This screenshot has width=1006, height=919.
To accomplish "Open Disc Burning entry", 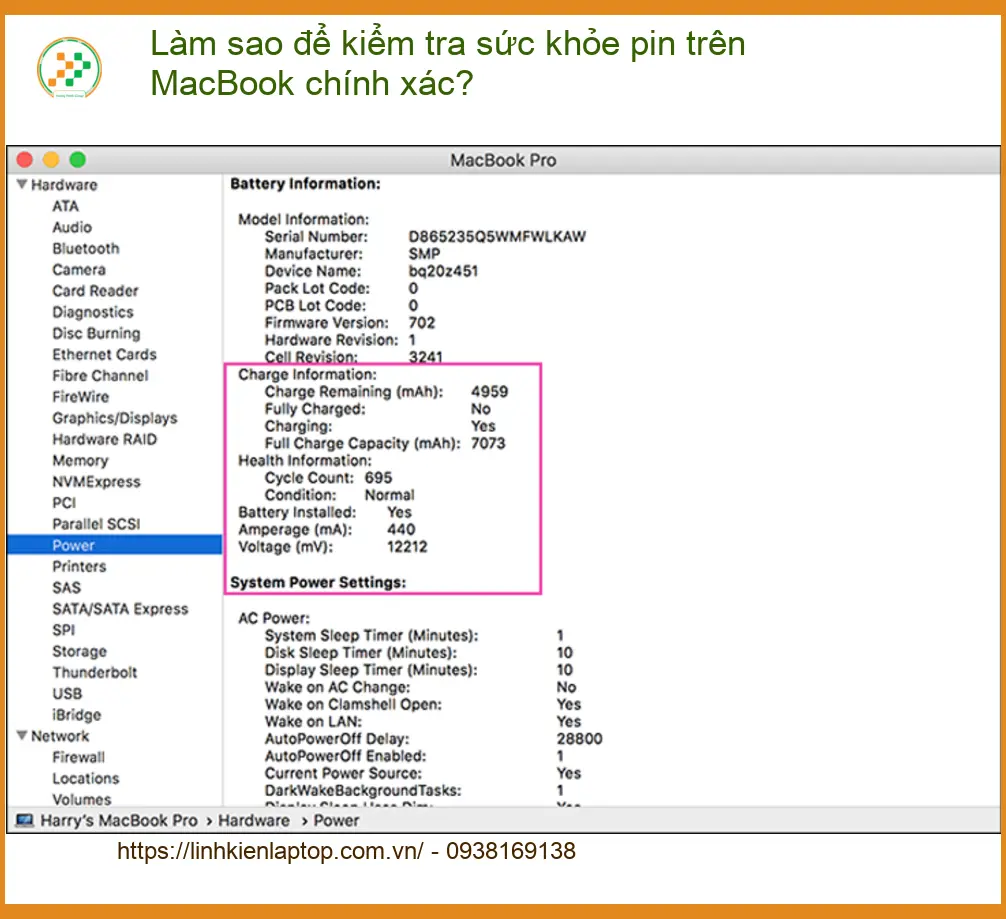I will (x=96, y=333).
